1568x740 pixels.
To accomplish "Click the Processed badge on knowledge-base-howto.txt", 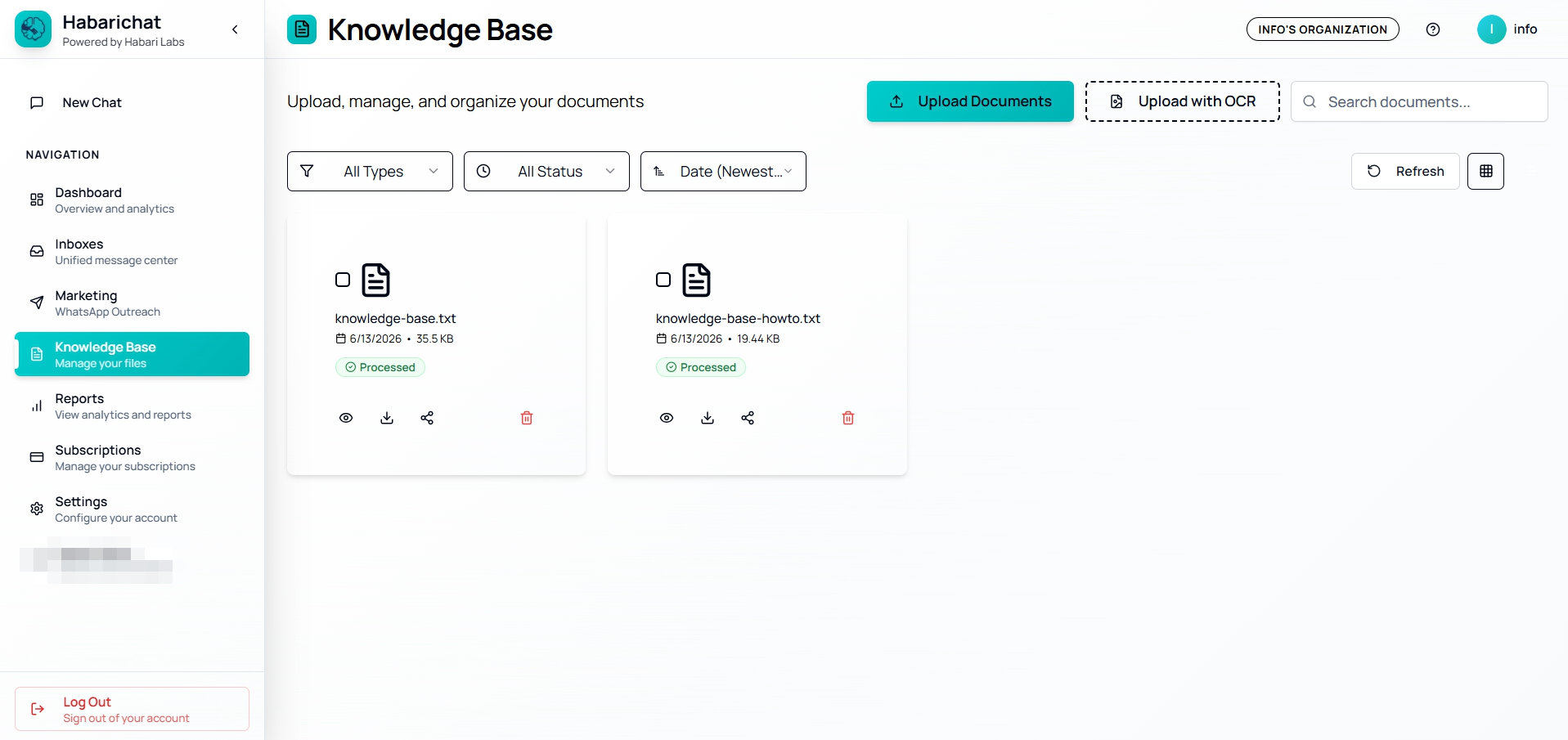I will pos(701,367).
